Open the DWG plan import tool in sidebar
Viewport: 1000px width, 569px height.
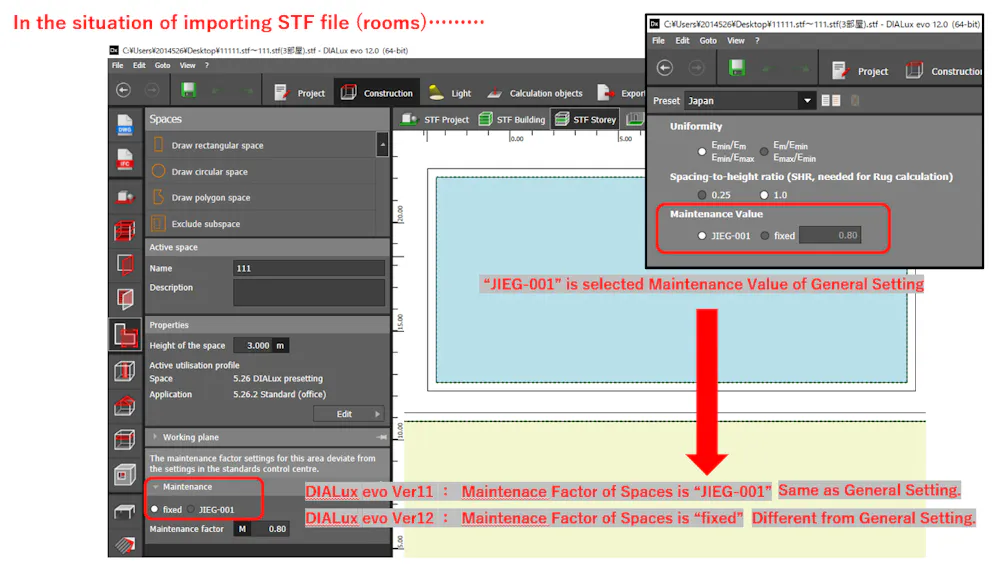pos(124,125)
